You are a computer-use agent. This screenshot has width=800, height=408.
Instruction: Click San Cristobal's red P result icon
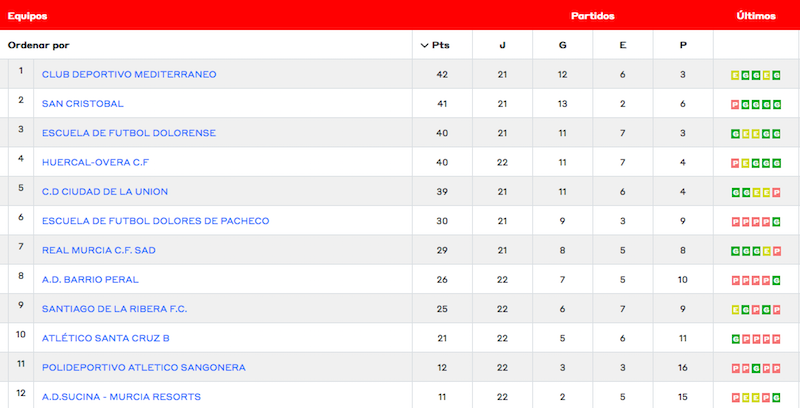(735, 104)
